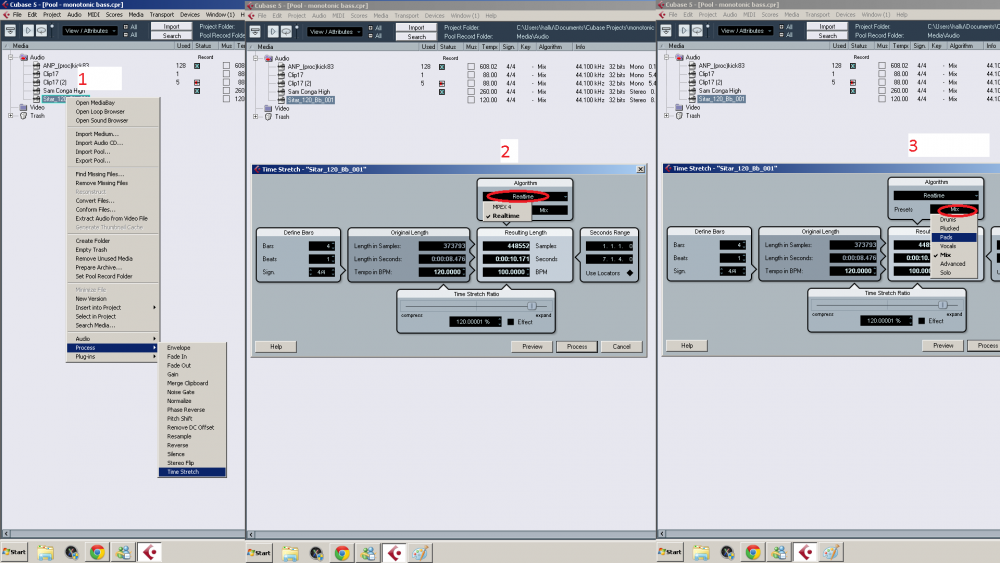Click status icon of Clip17 (2) in left Pool
The height and width of the screenshot is (563, 1000).
tap(197, 82)
